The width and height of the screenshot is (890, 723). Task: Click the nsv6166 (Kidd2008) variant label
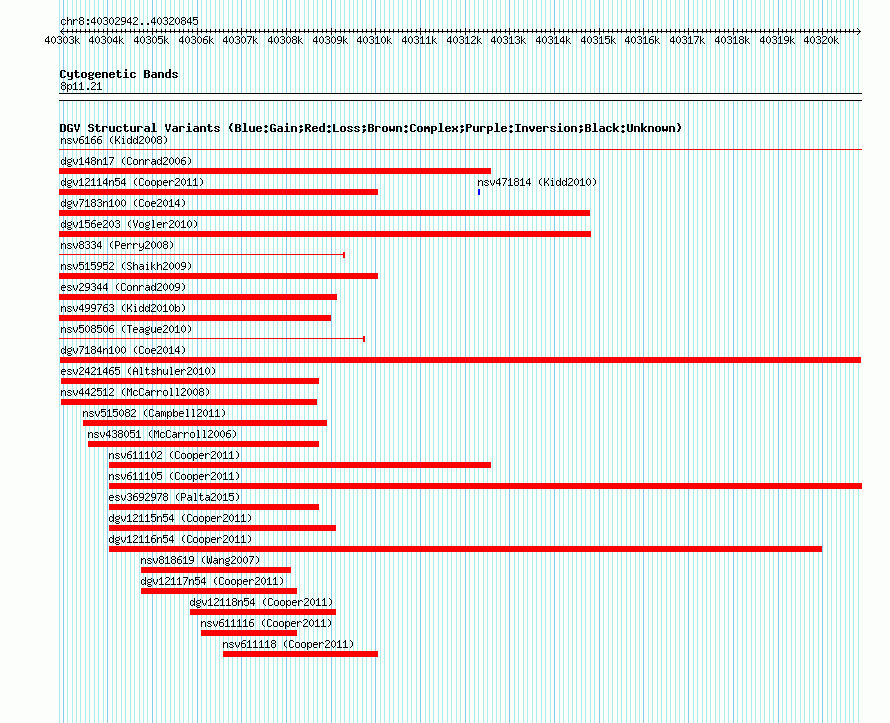(x=114, y=140)
